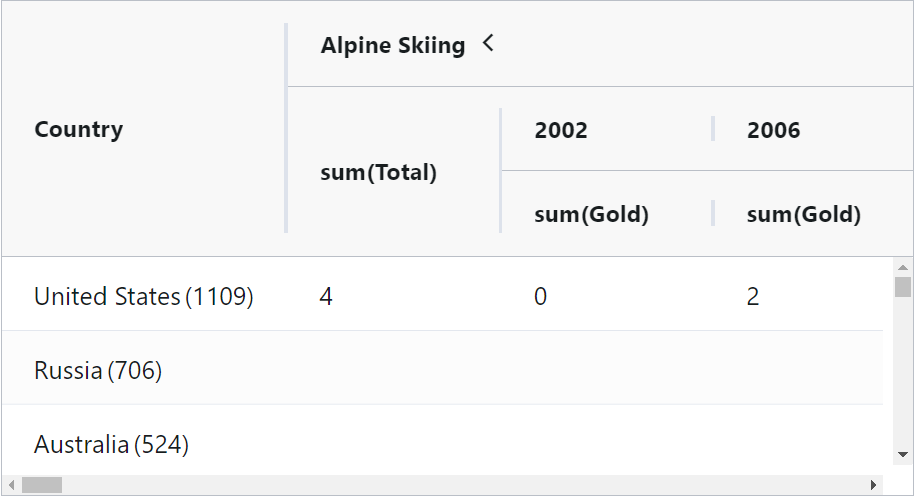Click sum(Gold) header under 2006

coord(803,214)
